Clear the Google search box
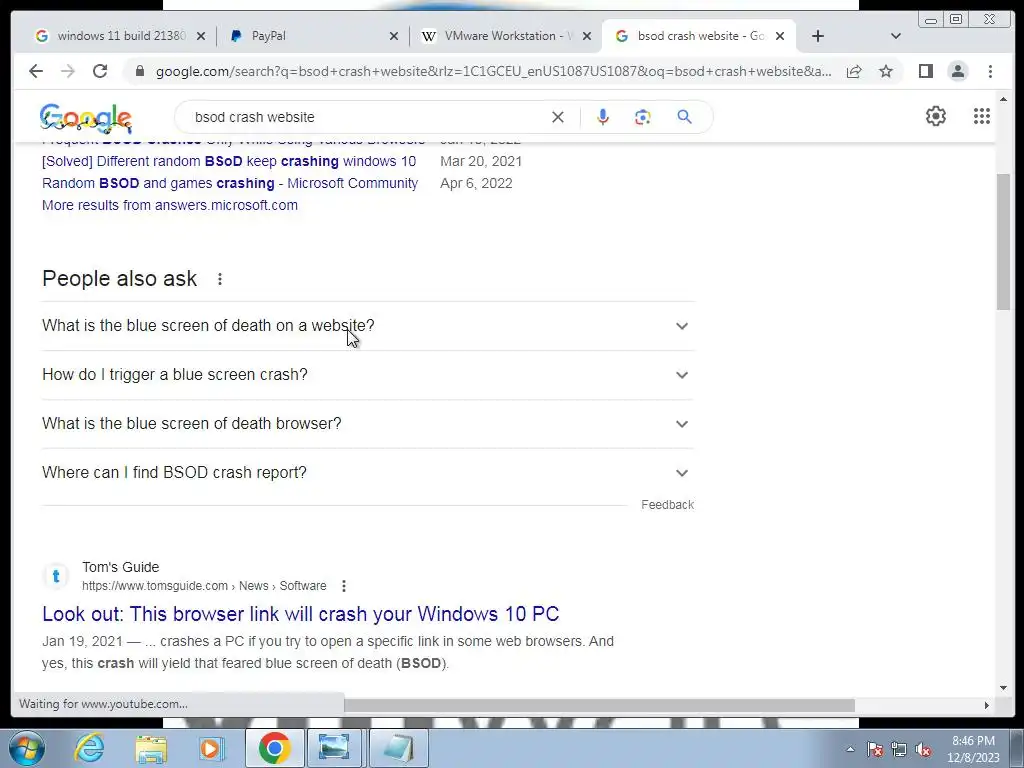This screenshot has height=768, width=1024. pyautogui.click(x=558, y=117)
